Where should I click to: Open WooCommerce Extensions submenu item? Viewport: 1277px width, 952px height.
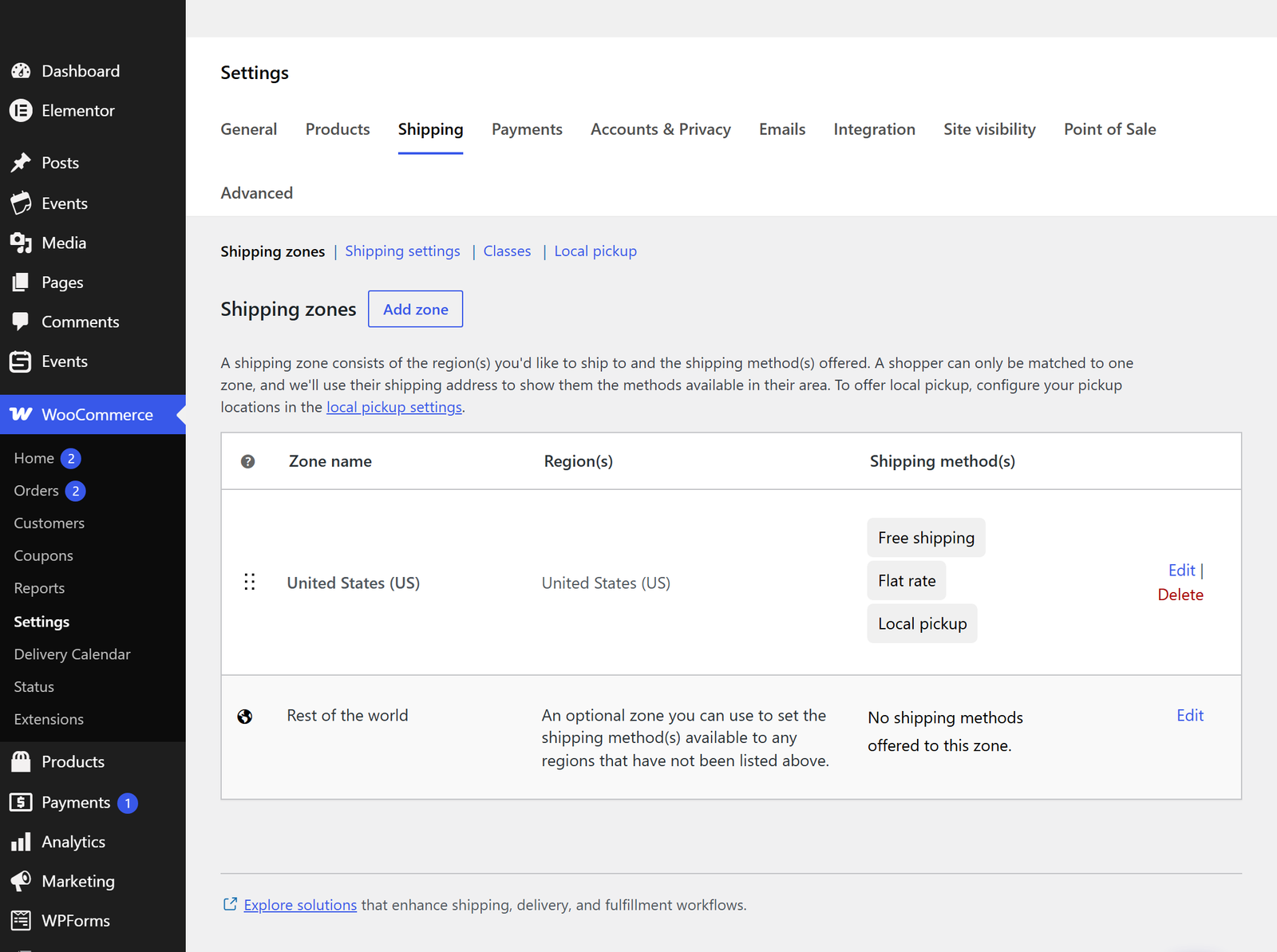click(49, 719)
